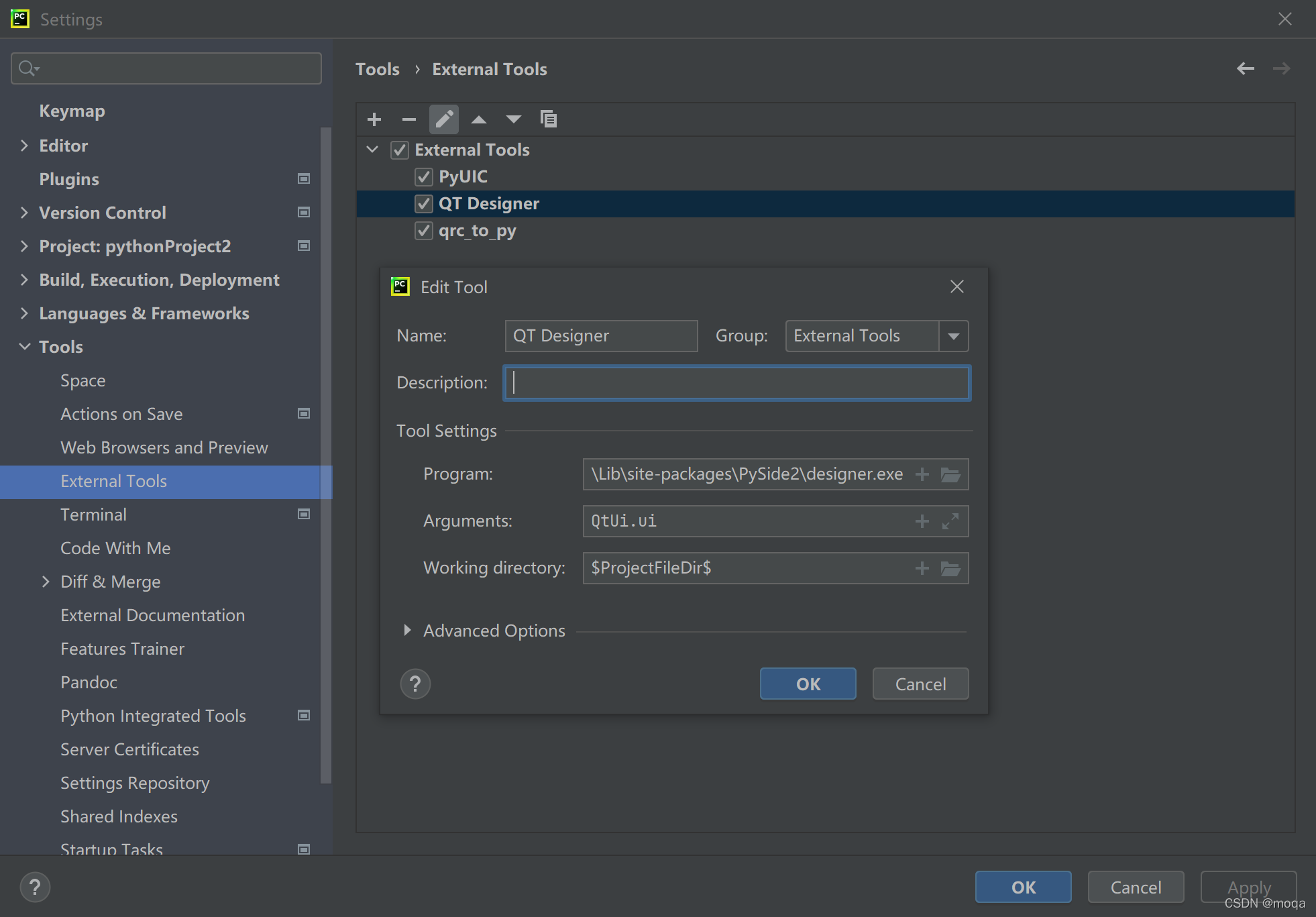Browse for working directory folder icon
Viewport: 1316px width, 917px height.
(950, 568)
